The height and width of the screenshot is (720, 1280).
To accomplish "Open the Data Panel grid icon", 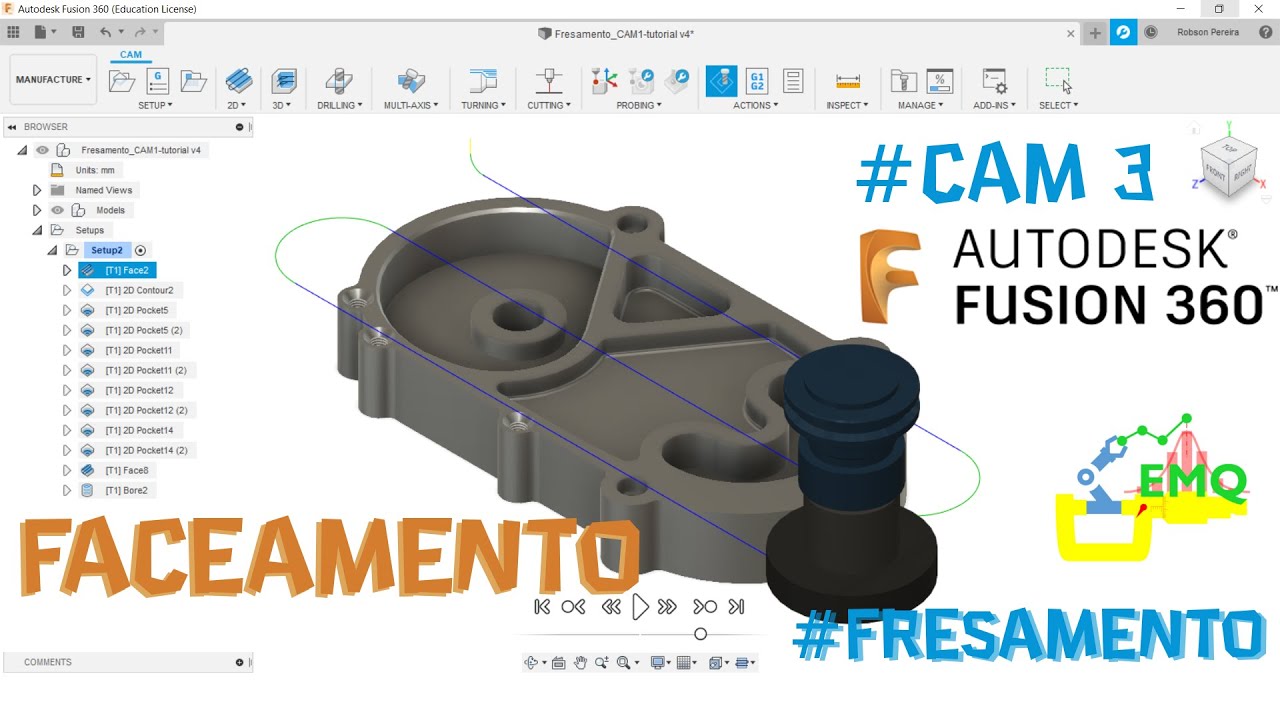I will point(13,32).
